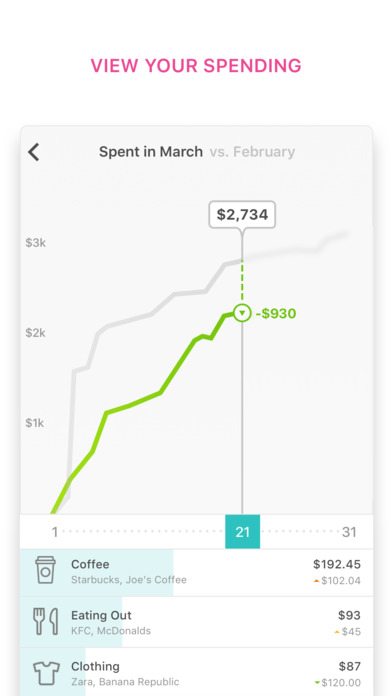The height and width of the screenshot is (696, 392).
Task: Tap the -$930 difference label
Action: (276, 313)
